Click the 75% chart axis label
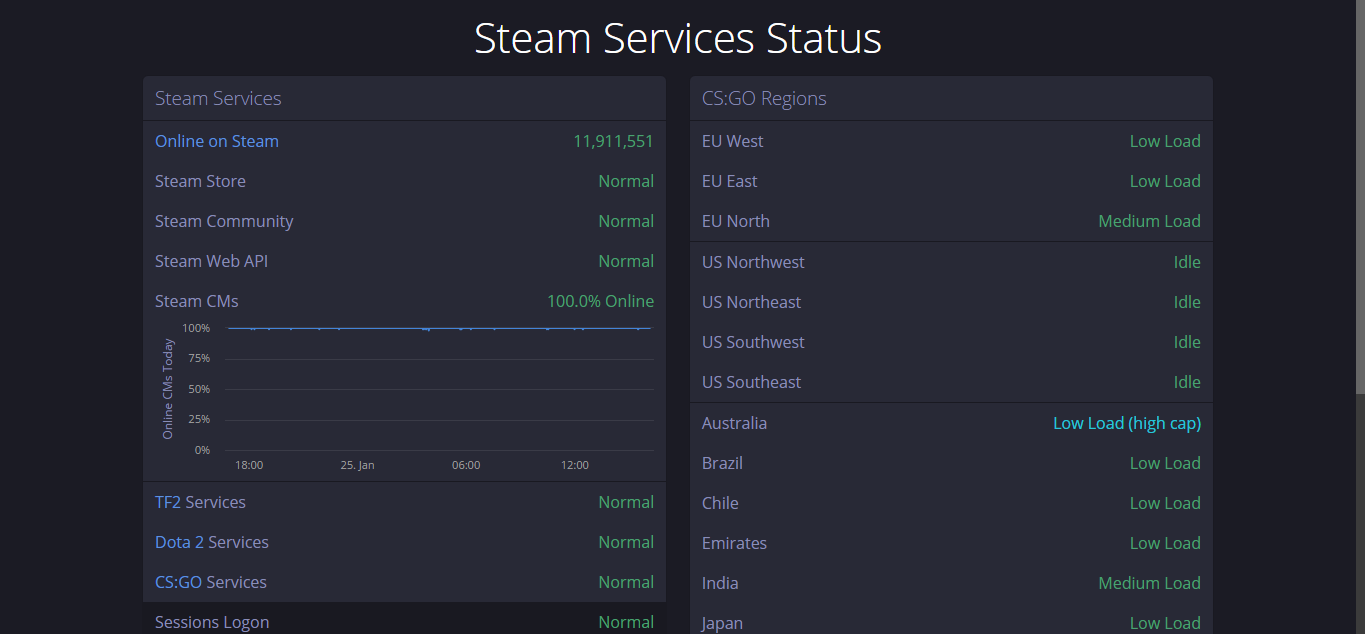 point(199,358)
